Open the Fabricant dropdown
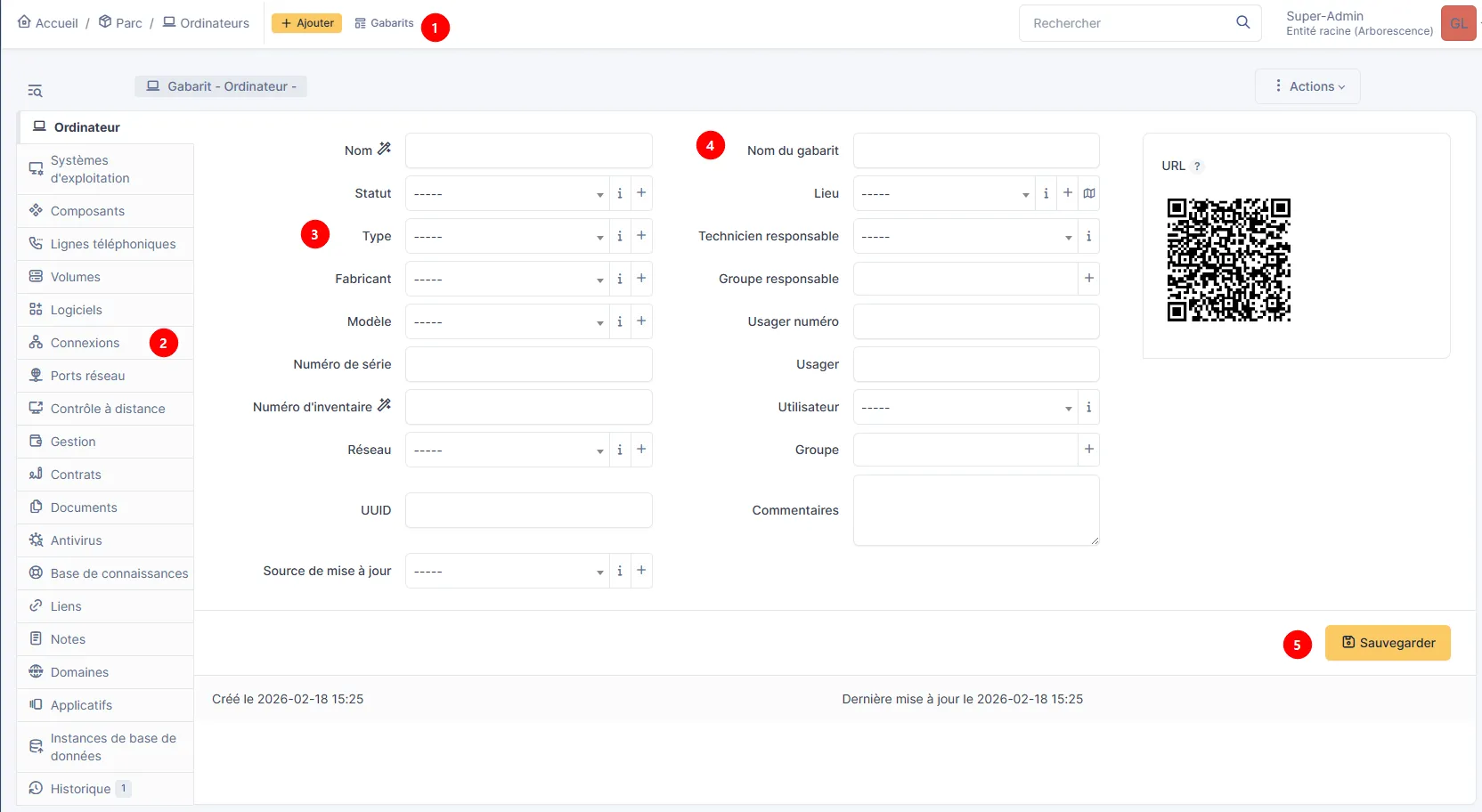Screen dimensions: 1482x812 click(x=507, y=279)
